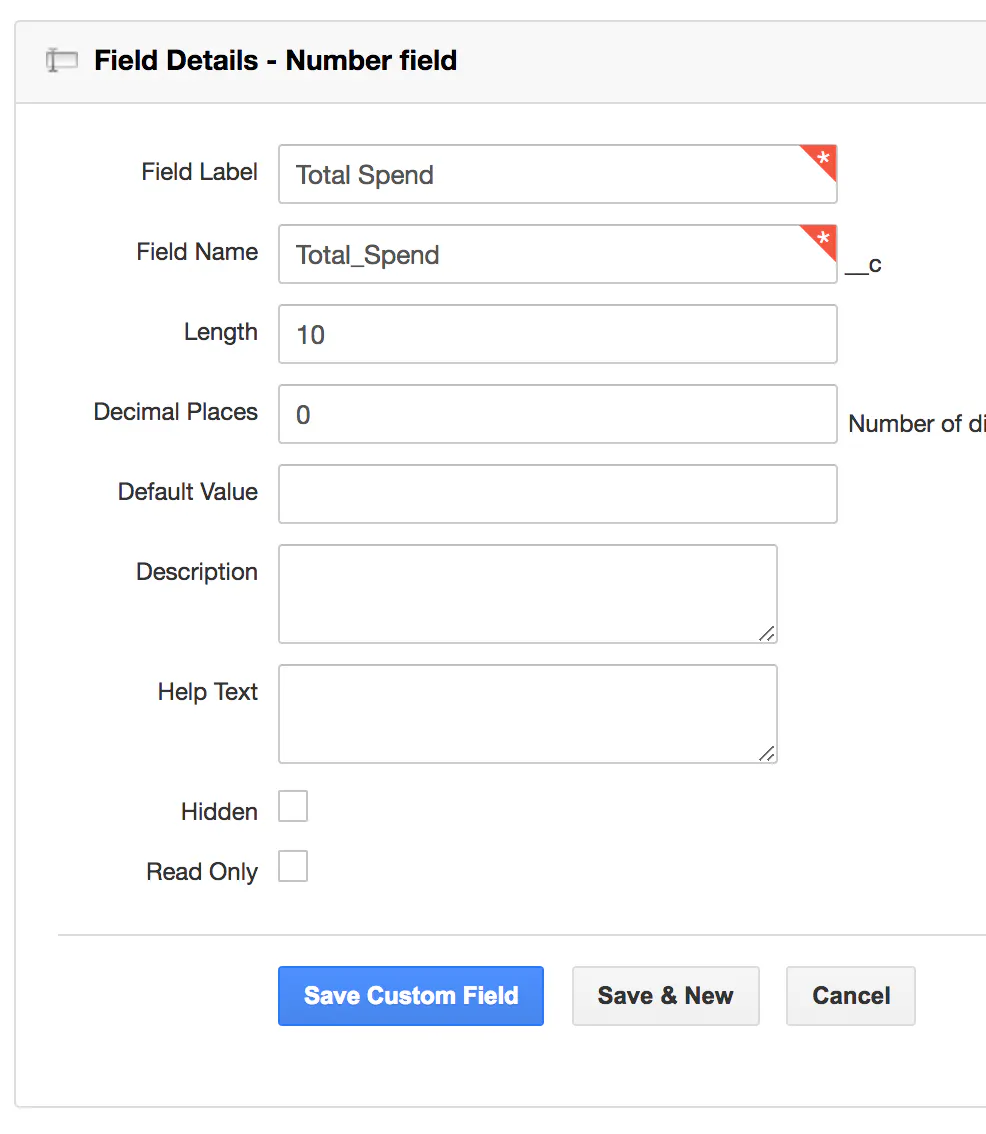Viewport: 986px width, 1134px height.
Task: Click the Number of digits hint text
Action: (916, 424)
